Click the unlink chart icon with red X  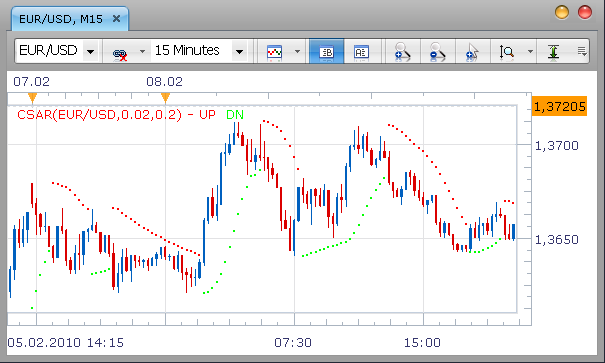(120, 54)
